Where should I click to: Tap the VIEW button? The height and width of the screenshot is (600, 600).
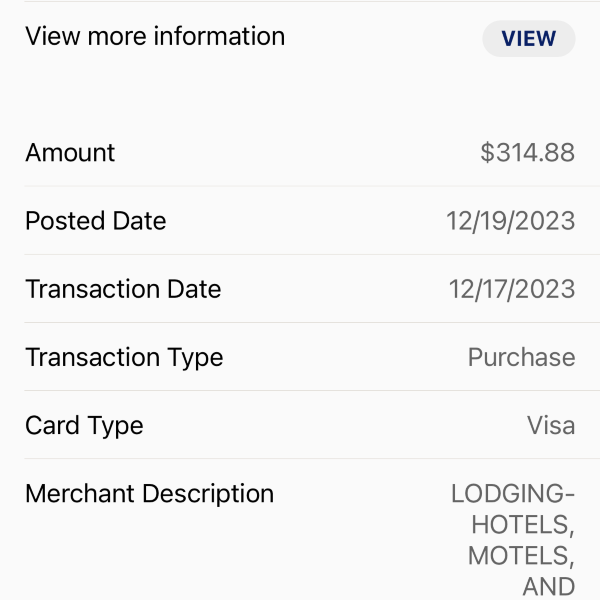528,39
